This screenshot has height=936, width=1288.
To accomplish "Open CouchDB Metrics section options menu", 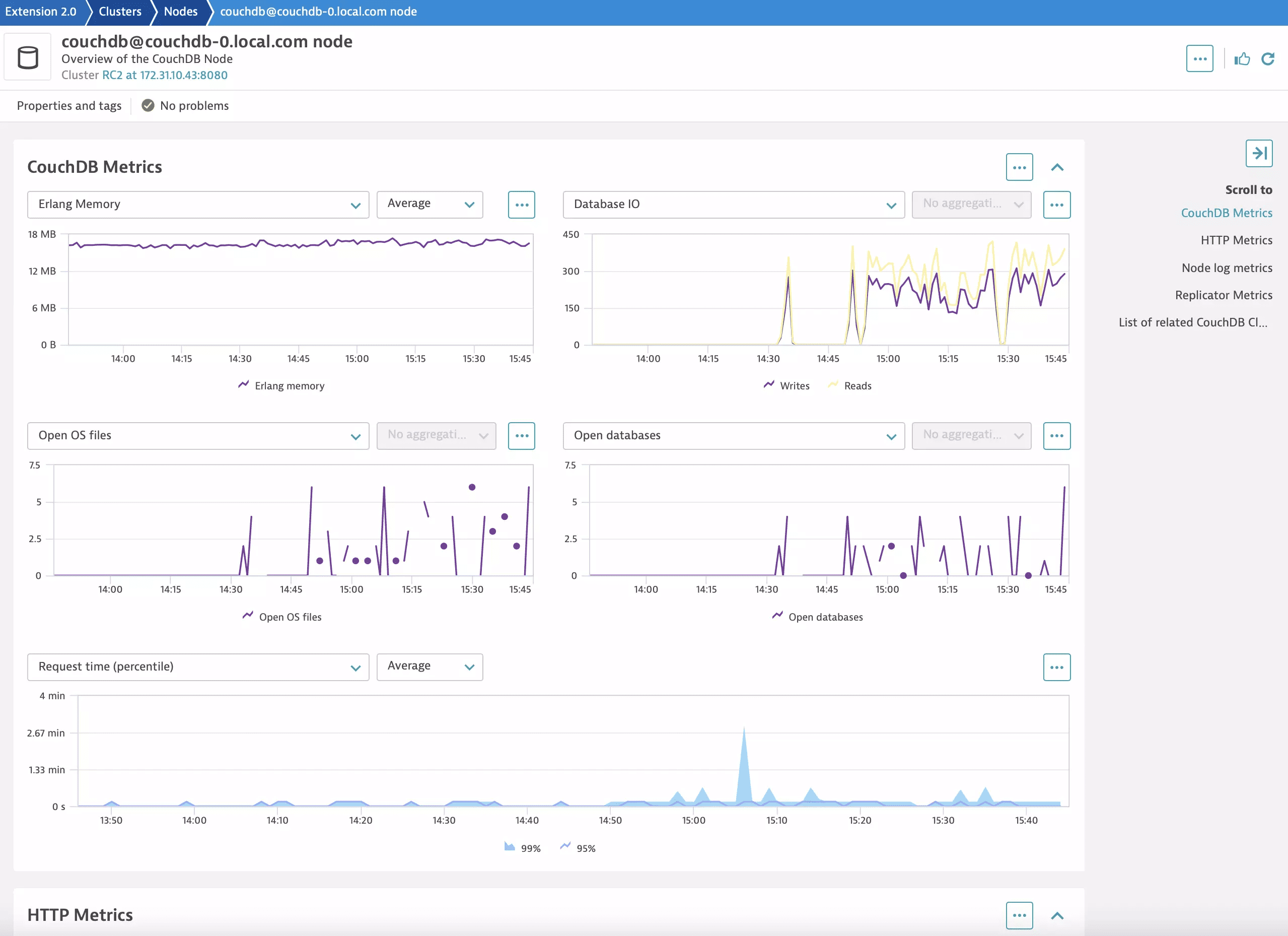I will pyautogui.click(x=1019, y=168).
